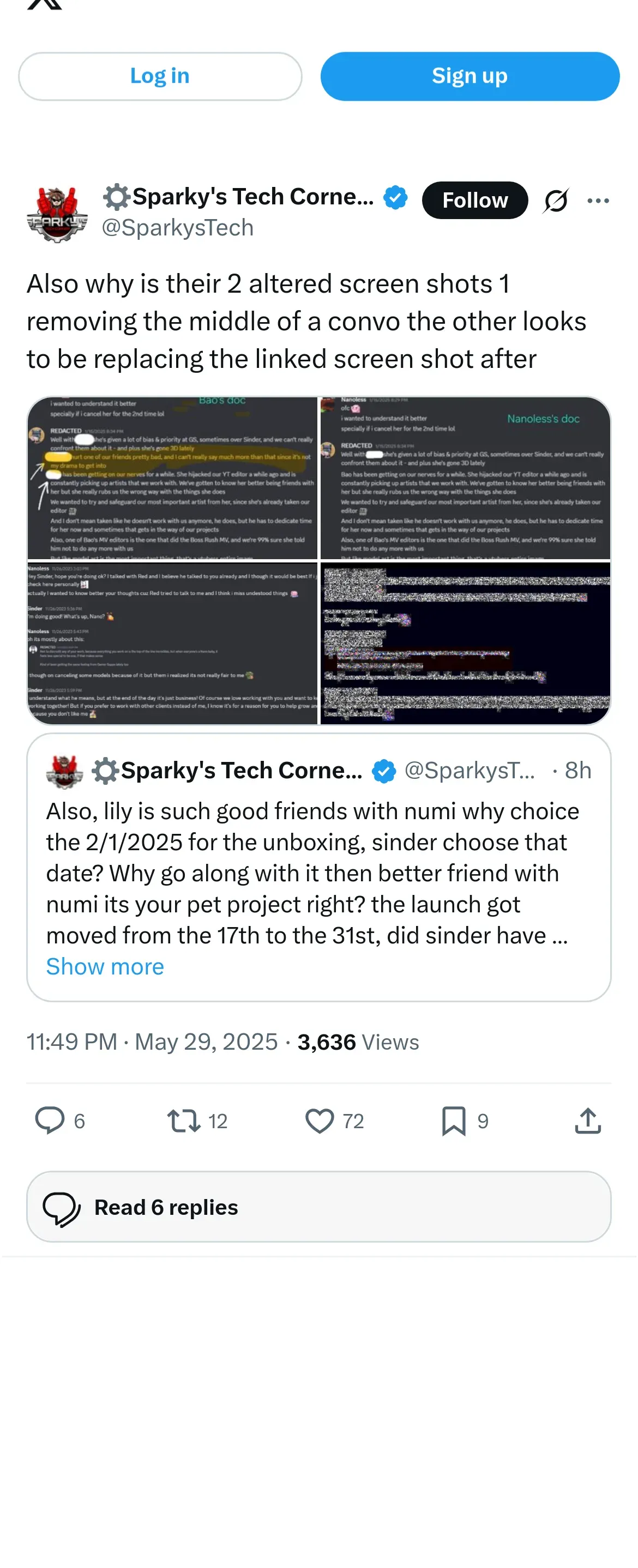Click the share upload icon
Viewport: 638px width, 1568px height.
(587, 1120)
